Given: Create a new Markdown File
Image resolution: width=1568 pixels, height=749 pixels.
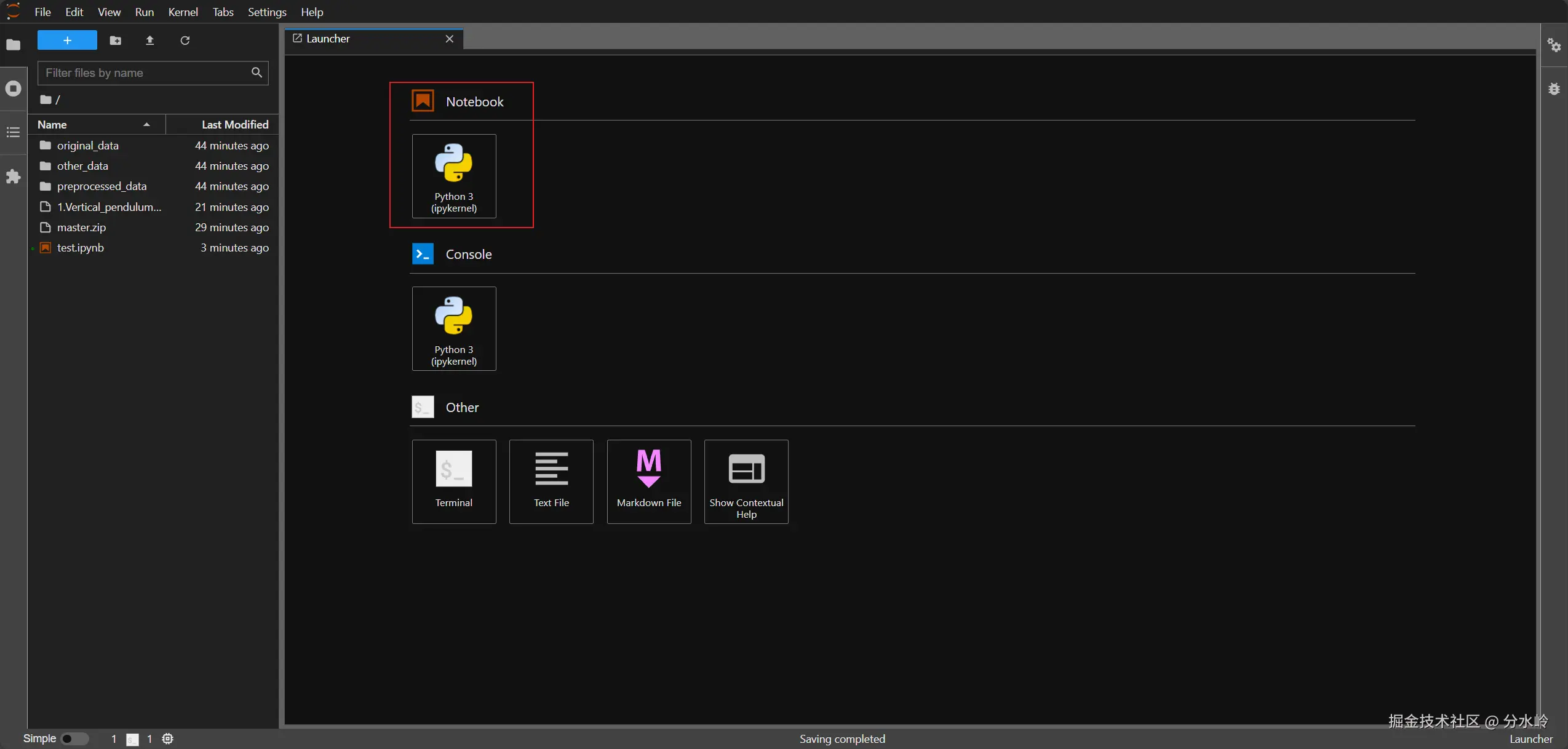Looking at the screenshot, I should point(648,481).
